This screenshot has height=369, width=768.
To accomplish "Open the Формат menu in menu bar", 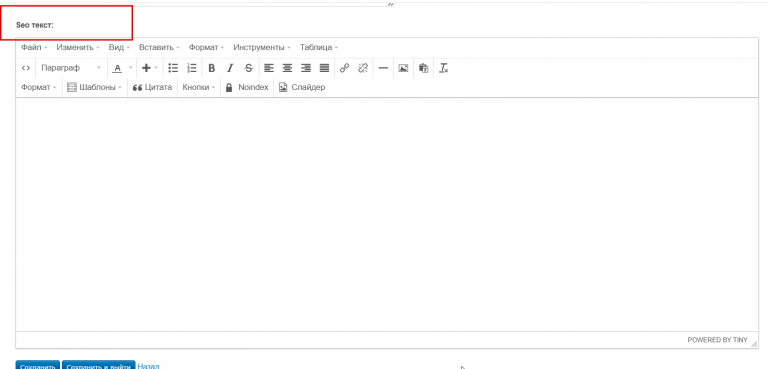I will click(x=206, y=48).
